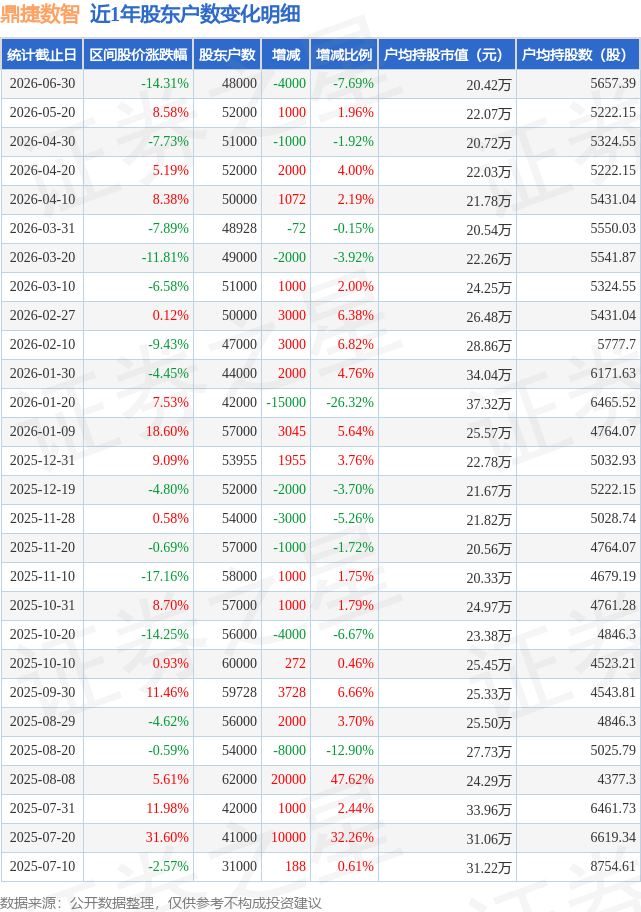The width and height of the screenshot is (641, 912).
Task: Click the 数据来源 footer note
Action: (161, 903)
